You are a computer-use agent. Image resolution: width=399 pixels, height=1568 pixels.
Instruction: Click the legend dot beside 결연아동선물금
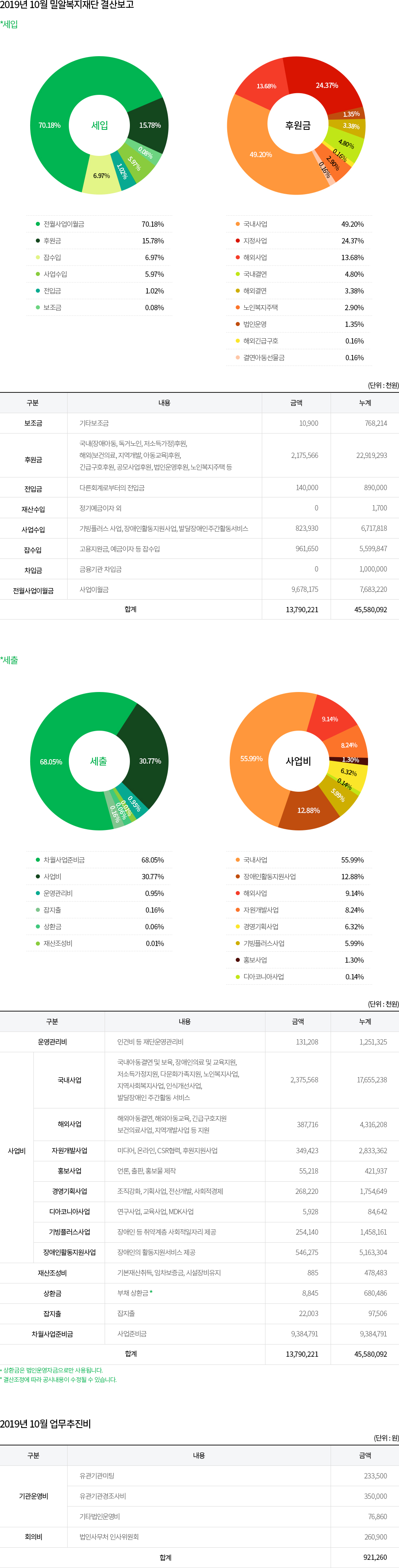click(x=238, y=358)
